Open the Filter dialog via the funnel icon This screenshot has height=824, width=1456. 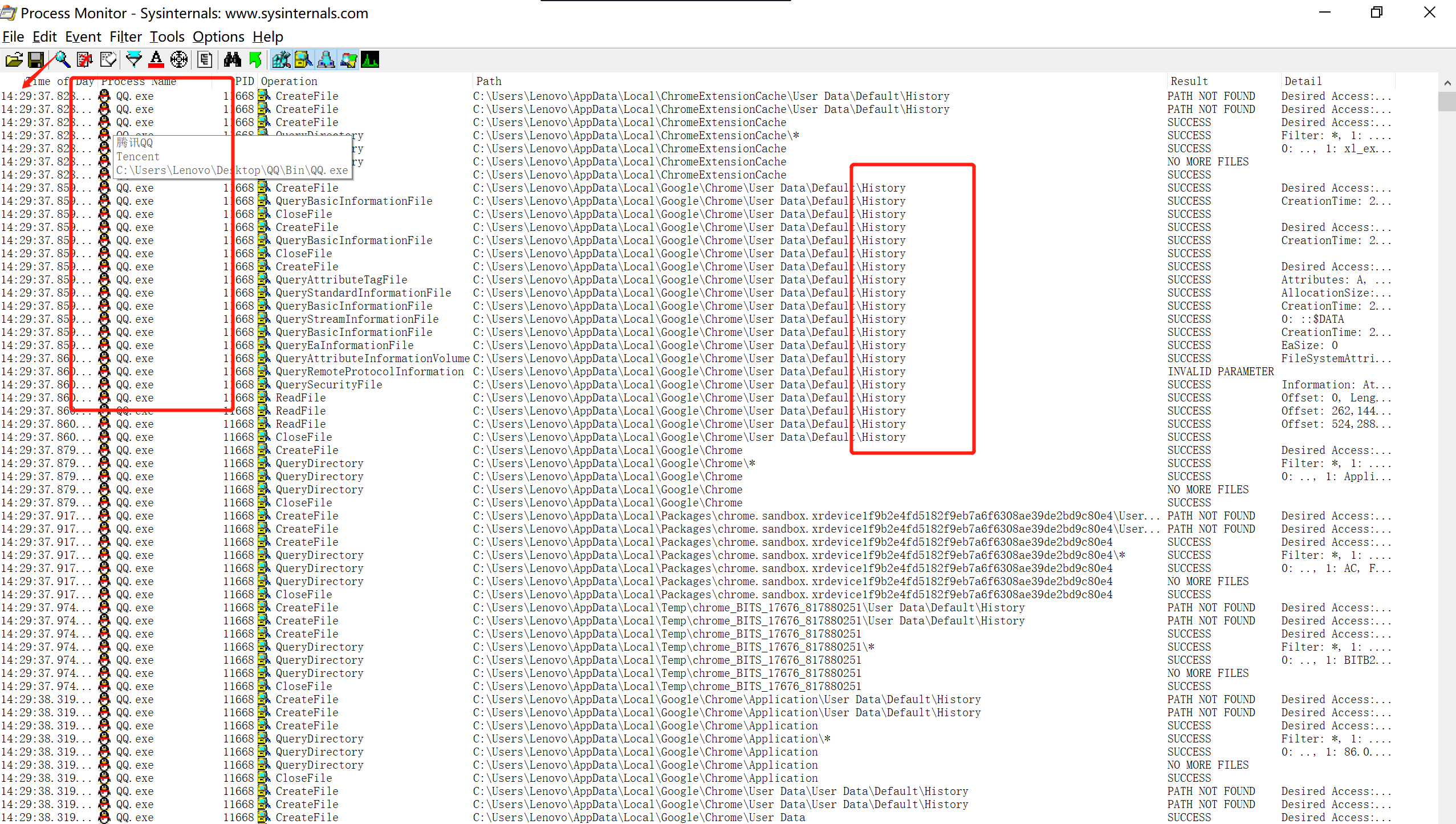click(134, 59)
